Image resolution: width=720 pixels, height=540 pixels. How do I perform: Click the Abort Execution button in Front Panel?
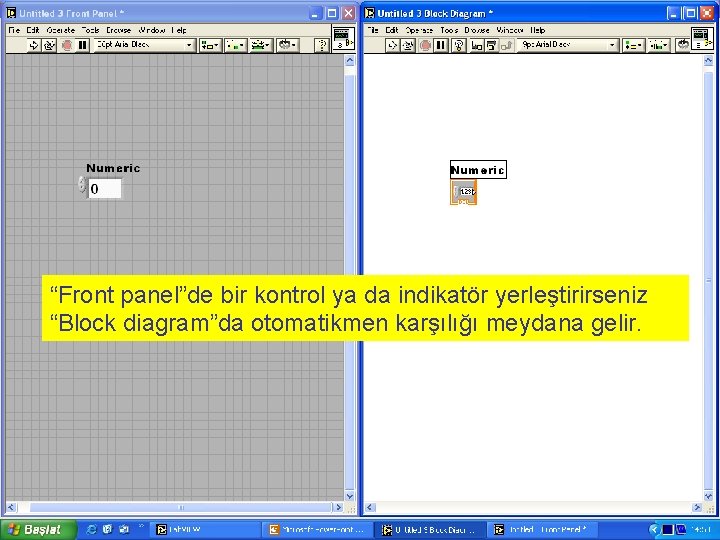67,45
